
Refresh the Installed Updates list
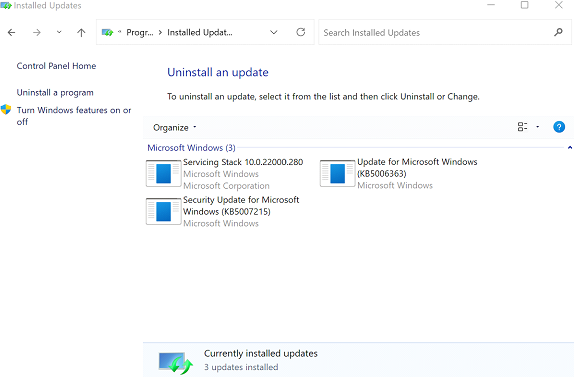coord(301,32)
